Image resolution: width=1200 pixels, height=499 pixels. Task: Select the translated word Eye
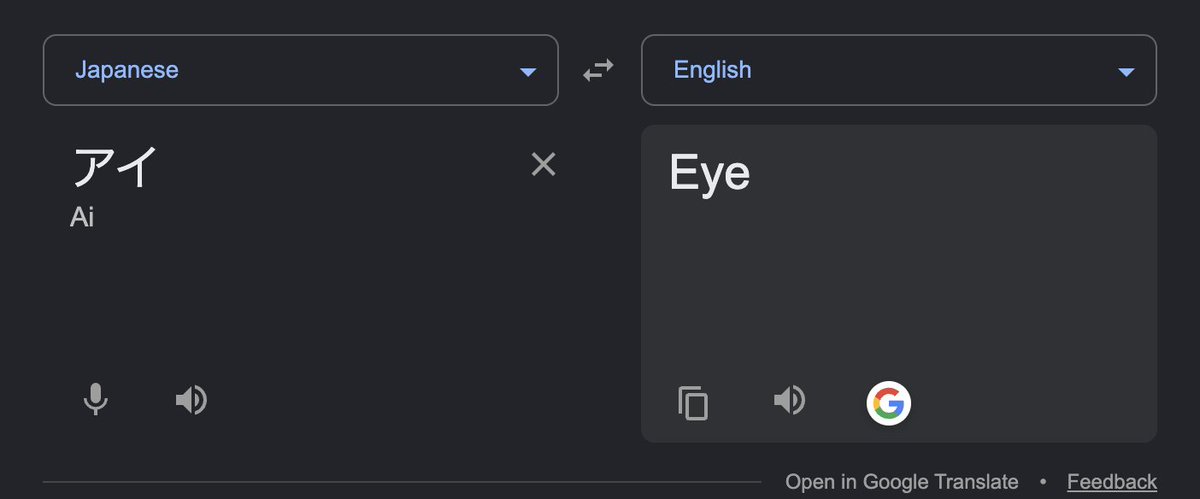709,175
